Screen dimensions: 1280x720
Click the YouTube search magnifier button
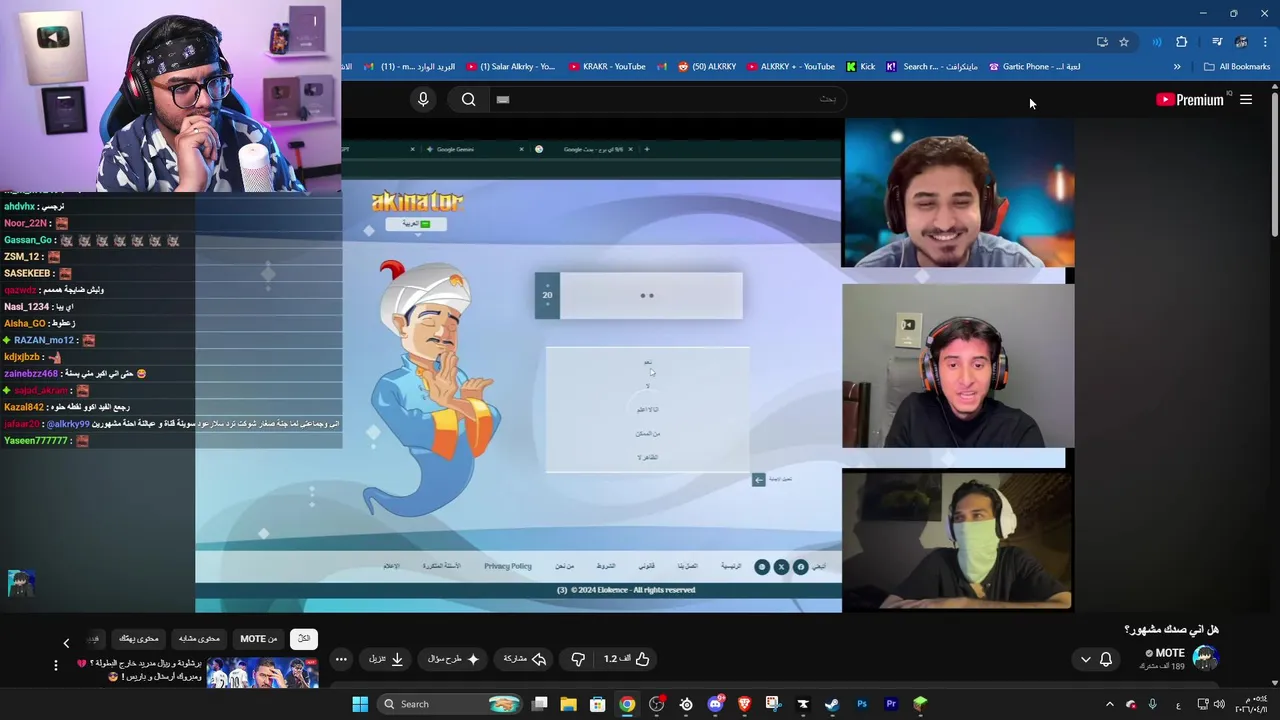tap(468, 99)
